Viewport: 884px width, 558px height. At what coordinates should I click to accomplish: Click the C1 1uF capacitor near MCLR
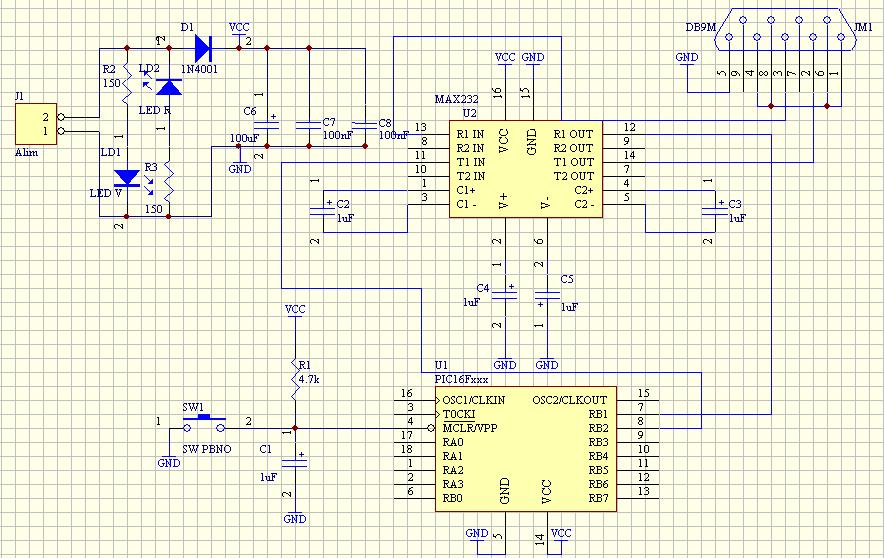(x=295, y=463)
